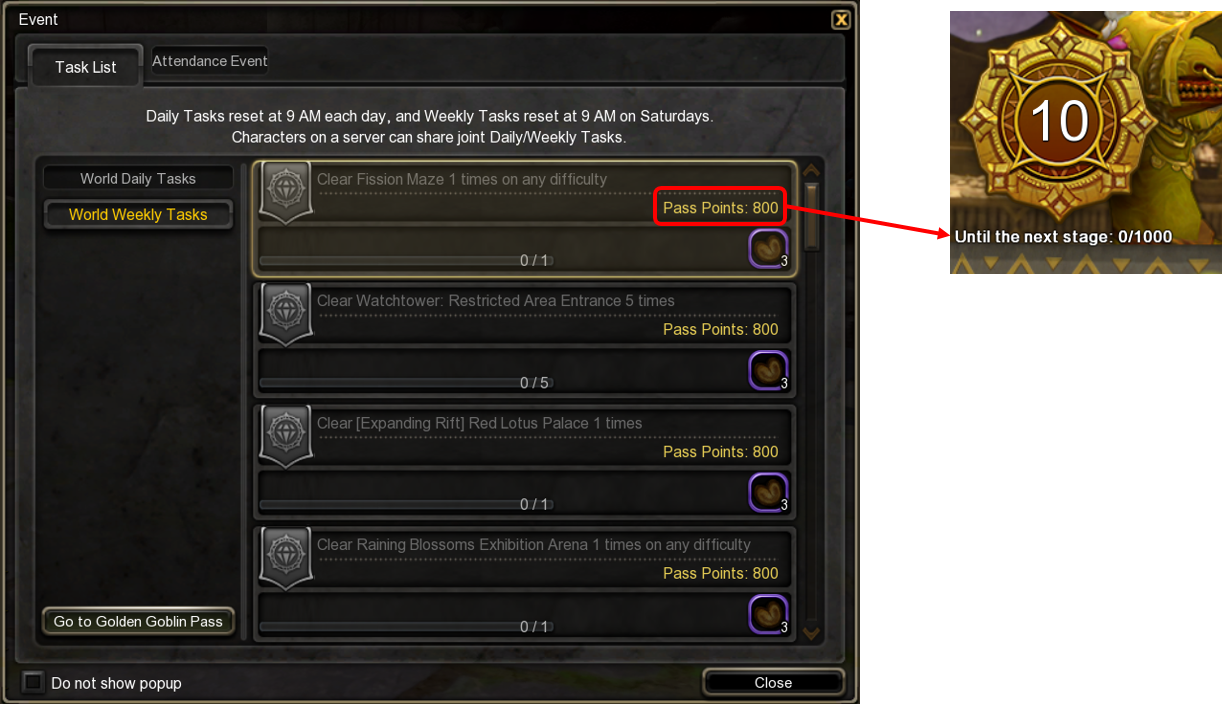The width and height of the screenshot is (1222, 704).
Task: Select World Weekly Tasks category
Action: click(x=138, y=214)
